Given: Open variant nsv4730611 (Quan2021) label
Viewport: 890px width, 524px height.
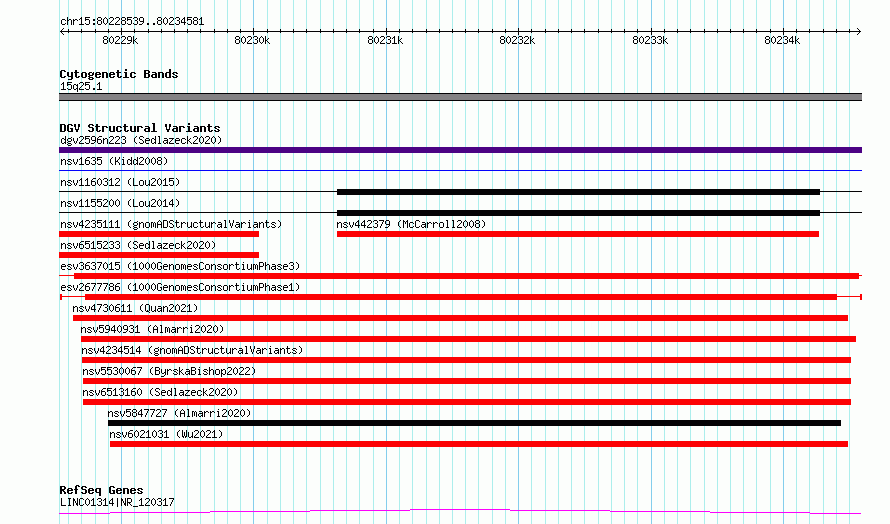Looking at the screenshot, I should click(x=135, y=308).
